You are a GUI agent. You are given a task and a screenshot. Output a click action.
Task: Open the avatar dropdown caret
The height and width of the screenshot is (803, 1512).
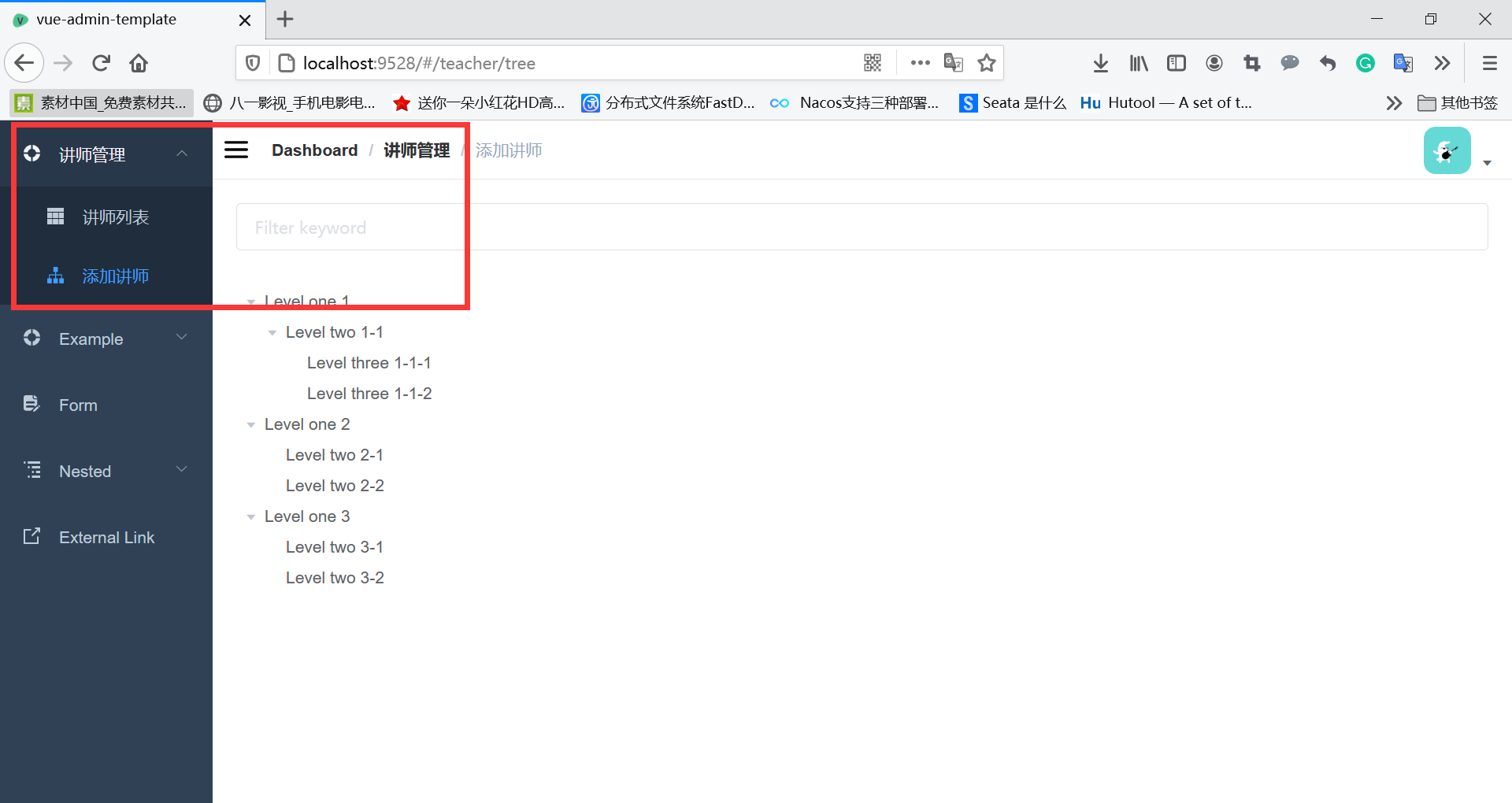click(1487, 163)
